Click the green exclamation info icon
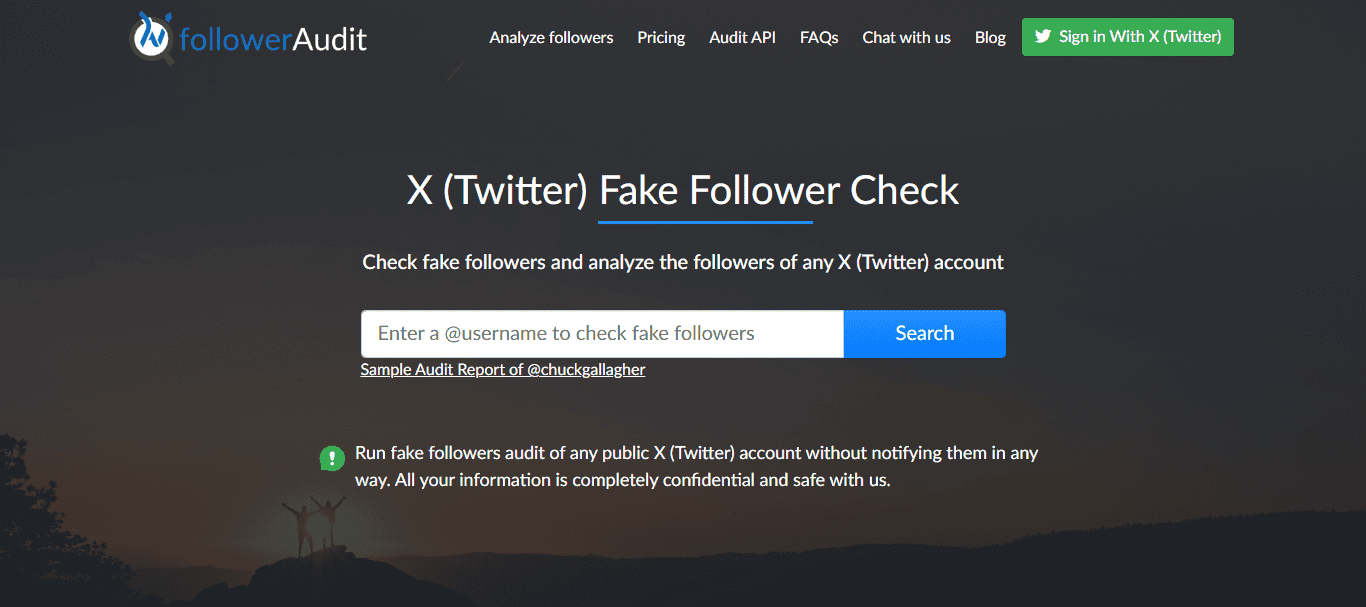Screen dimensions: 1366x607 331,458
